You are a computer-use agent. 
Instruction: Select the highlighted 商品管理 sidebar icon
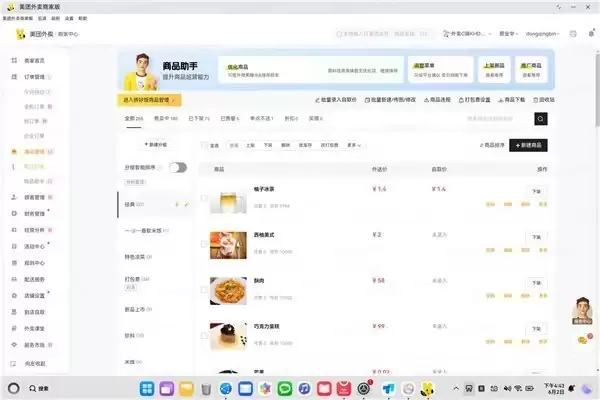(x=14, y=152)
